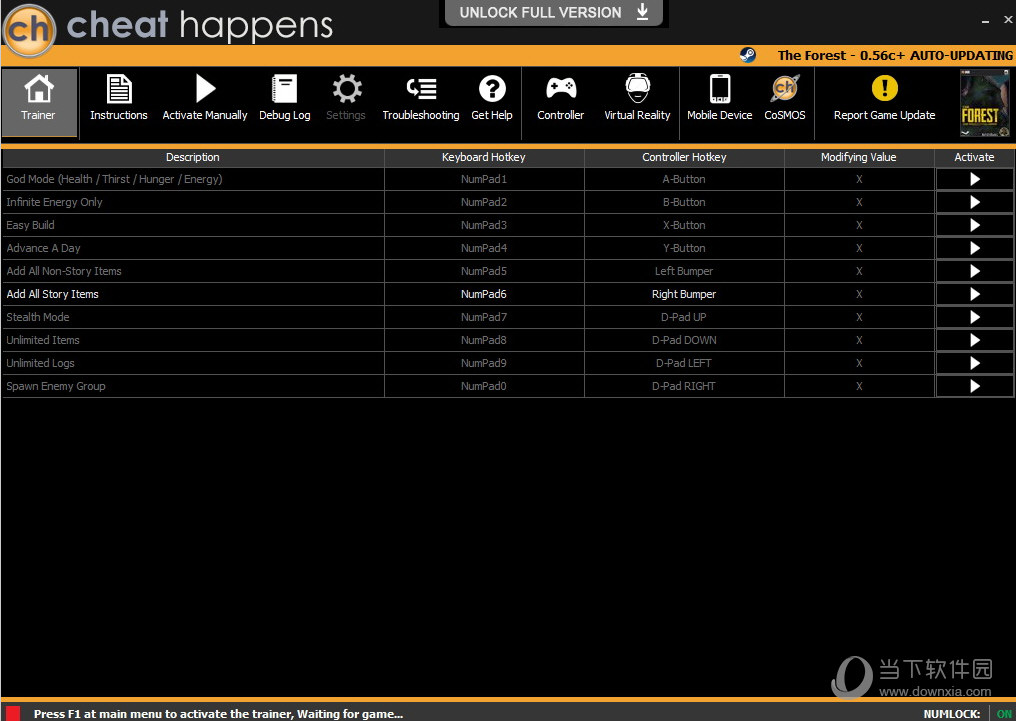Click the Controller Hotkey column header
Image resolution: width=1016 pixels, height=721 pixels.
684,157
